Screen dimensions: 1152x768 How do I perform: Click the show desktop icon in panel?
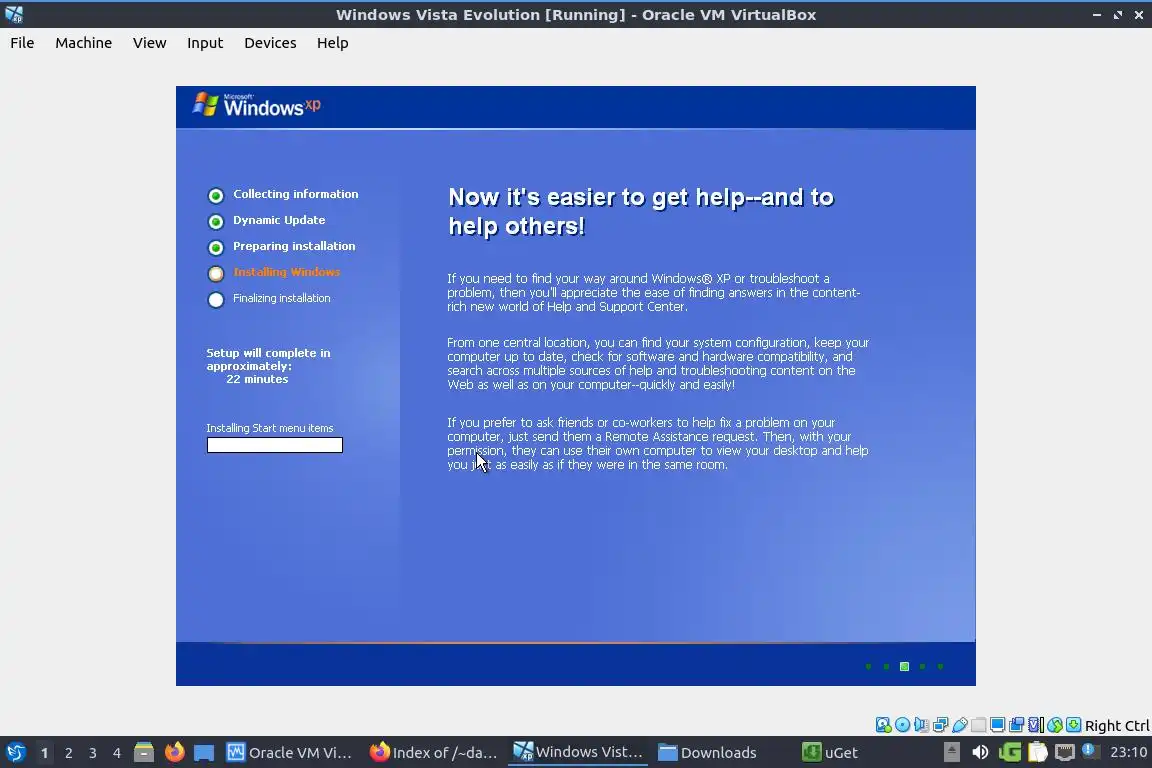pyautogui.click(x=204, y=753)
